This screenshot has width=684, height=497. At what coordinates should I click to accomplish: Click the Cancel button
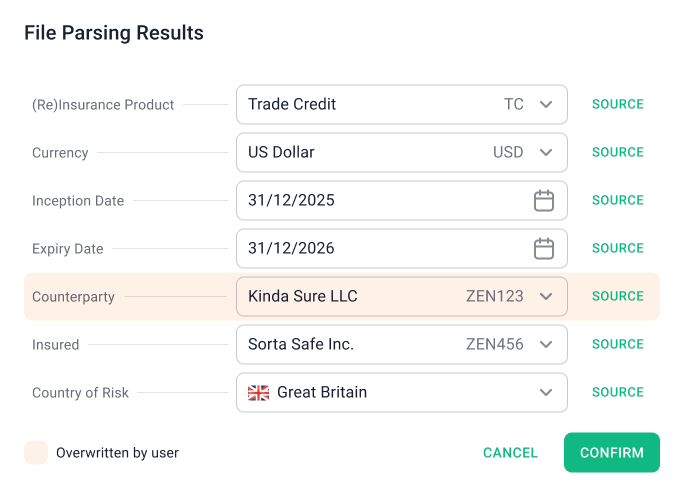point(510,453)
